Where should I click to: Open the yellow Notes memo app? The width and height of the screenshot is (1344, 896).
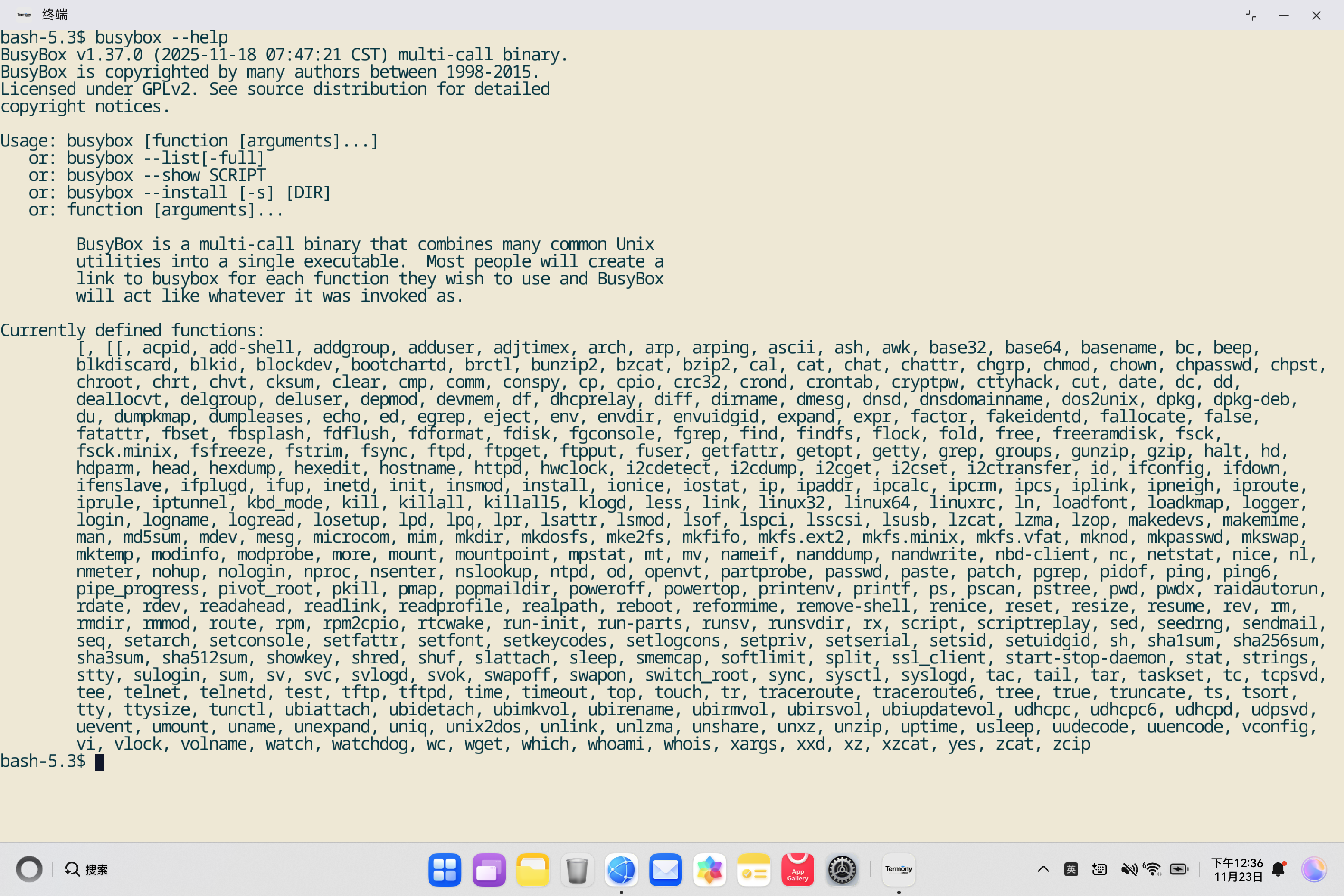(753, 869)
